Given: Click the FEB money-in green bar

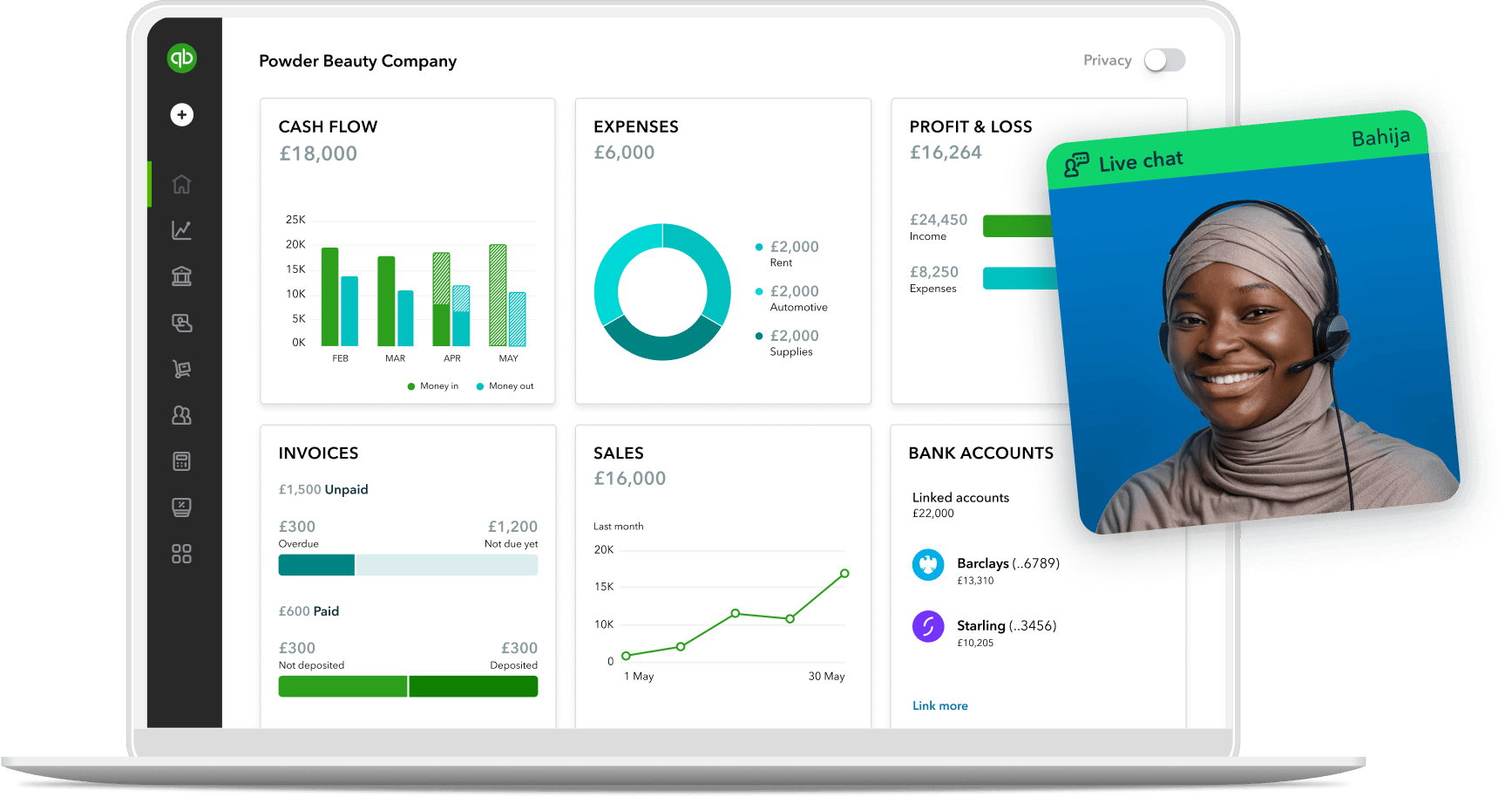Looking at the screenshot, I should [x=329, y=296].
